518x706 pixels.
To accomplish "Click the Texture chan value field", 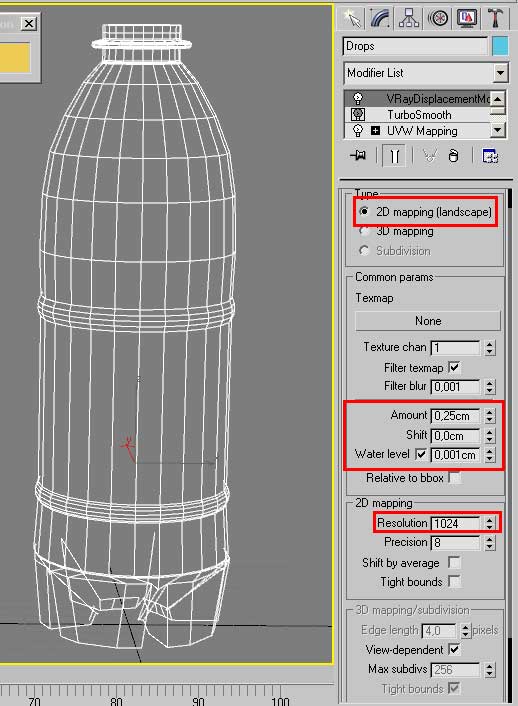I will click(x=455, y=348).
